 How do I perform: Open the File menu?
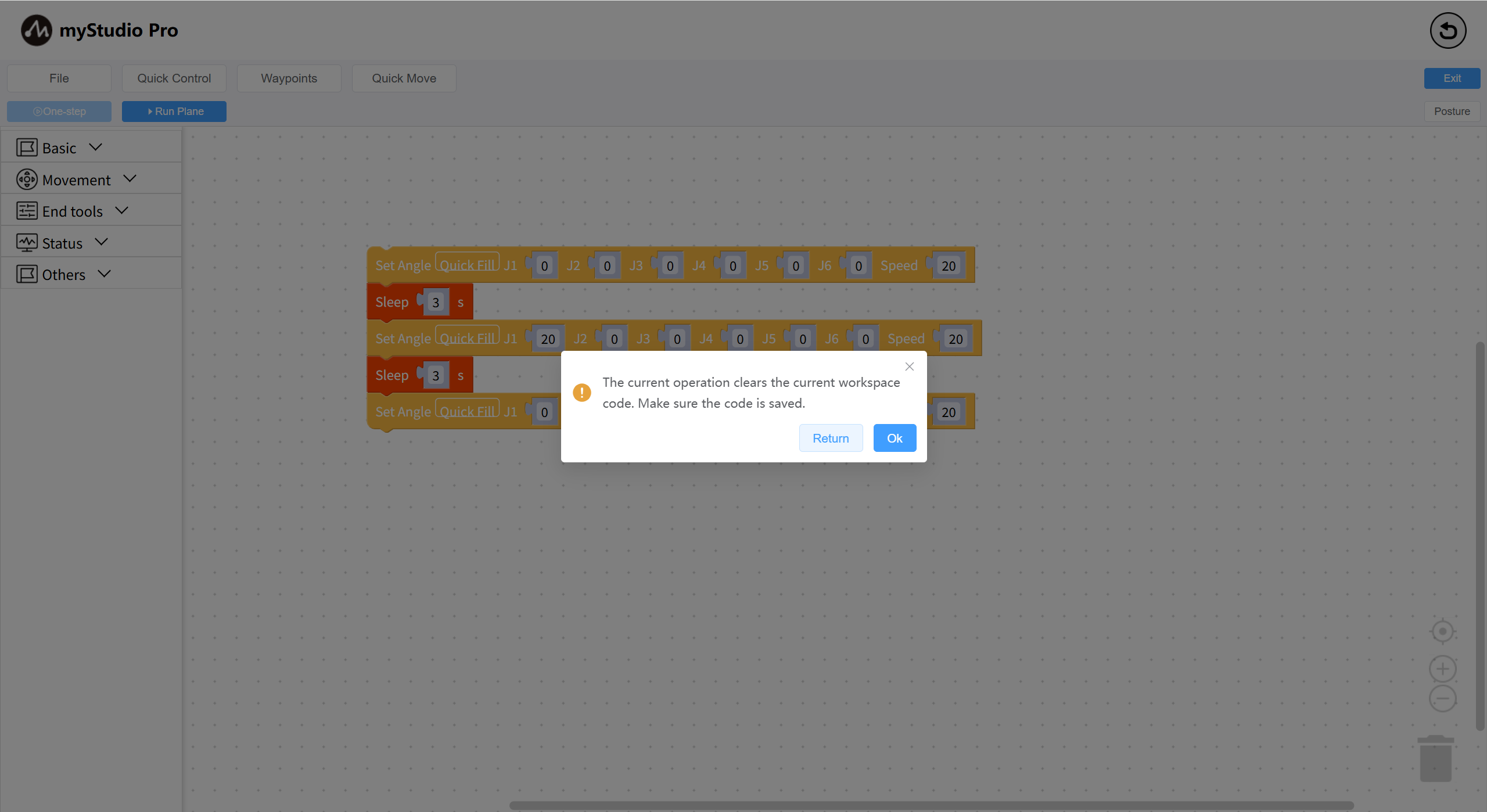[x=59, y=78]
